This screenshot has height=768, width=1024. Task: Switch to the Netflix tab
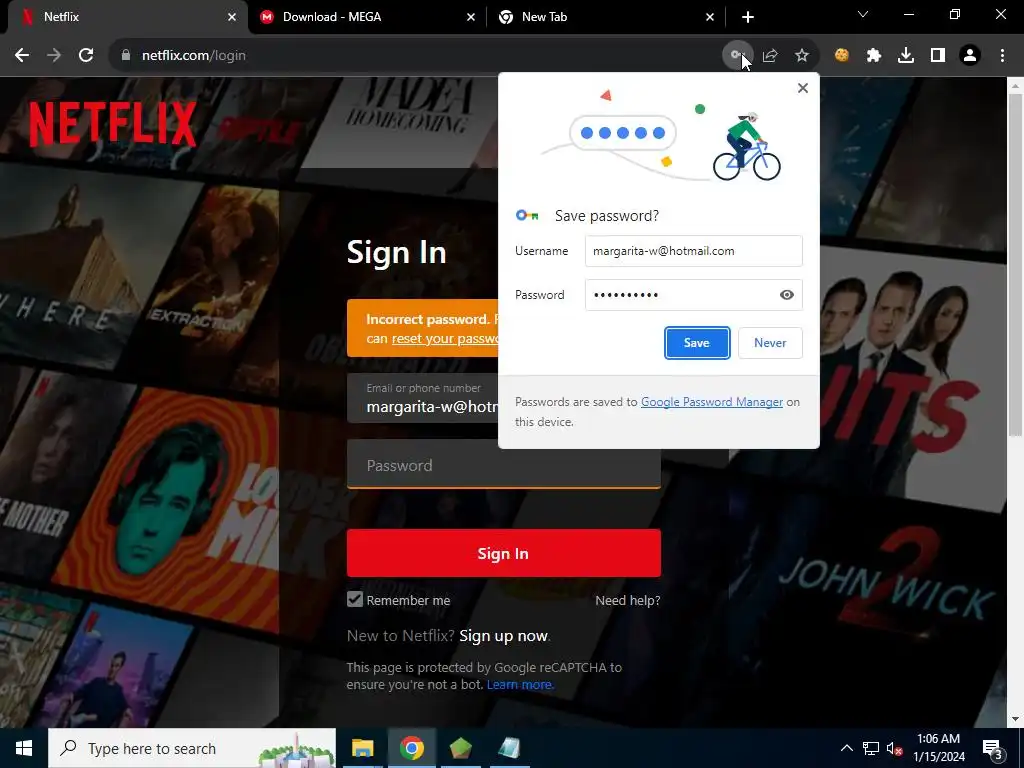(124, 17)
